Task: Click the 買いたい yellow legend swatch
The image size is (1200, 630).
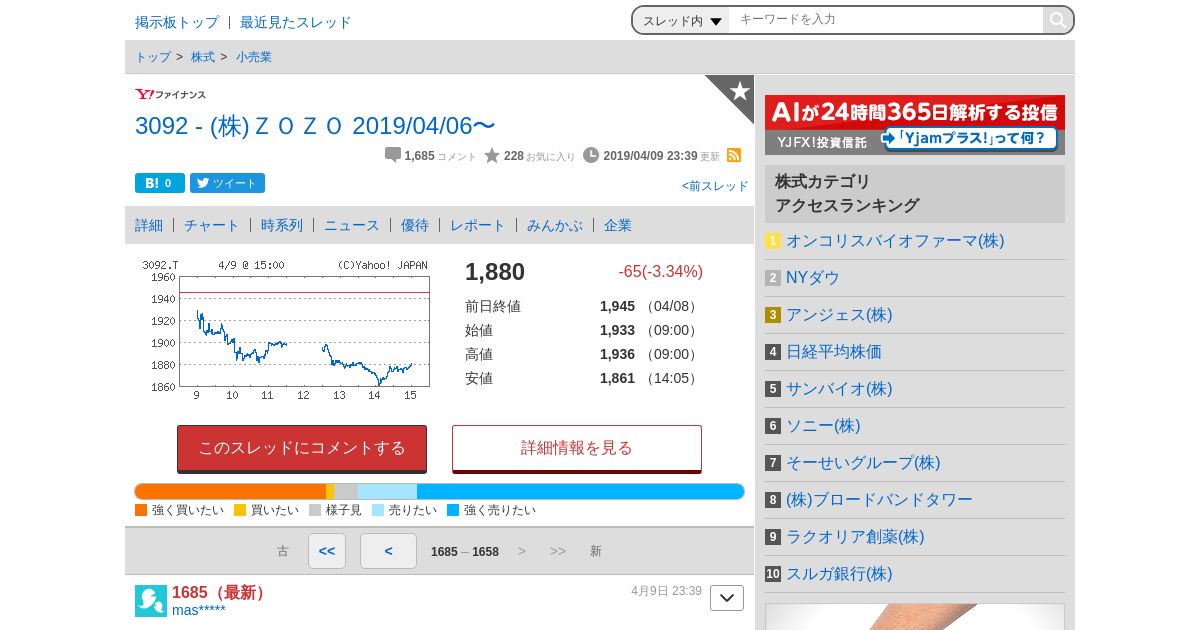Action: [240, 510]
